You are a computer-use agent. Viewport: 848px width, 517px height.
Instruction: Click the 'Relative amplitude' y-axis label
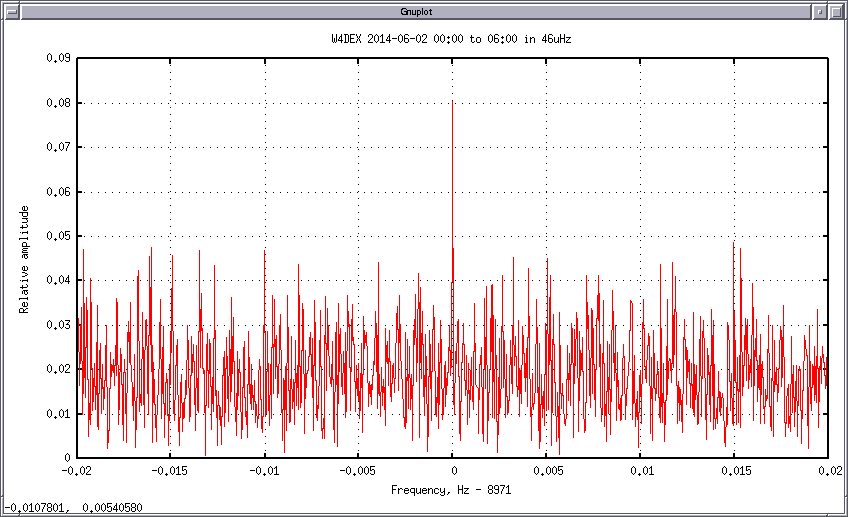point(24,259)
